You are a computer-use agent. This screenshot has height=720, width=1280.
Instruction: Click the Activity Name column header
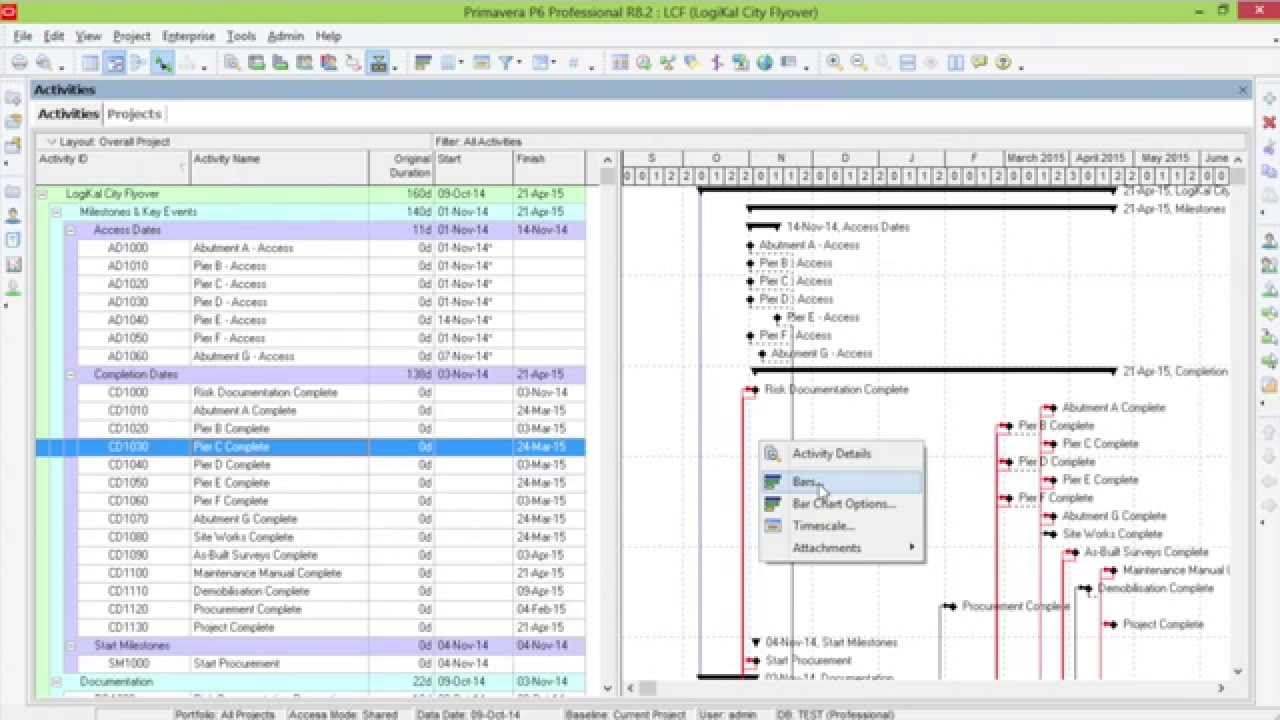[x=279, y=167]
